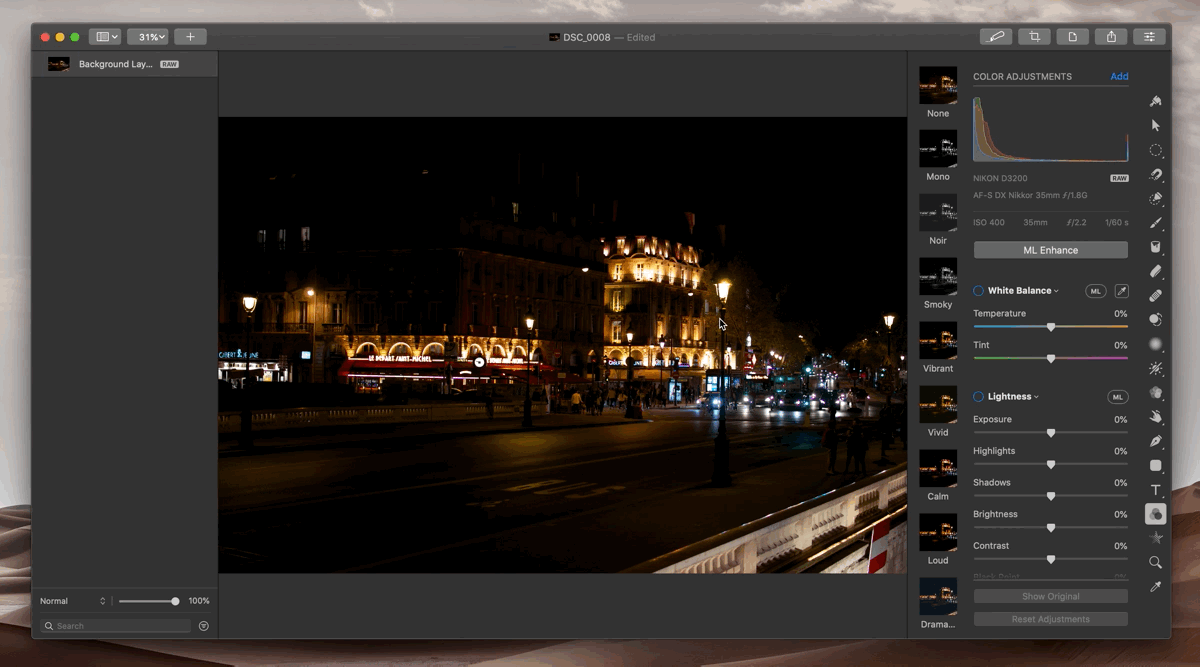
Task: Pick white balance with the eyedropper icon
Action: [x=1123, y=290]
